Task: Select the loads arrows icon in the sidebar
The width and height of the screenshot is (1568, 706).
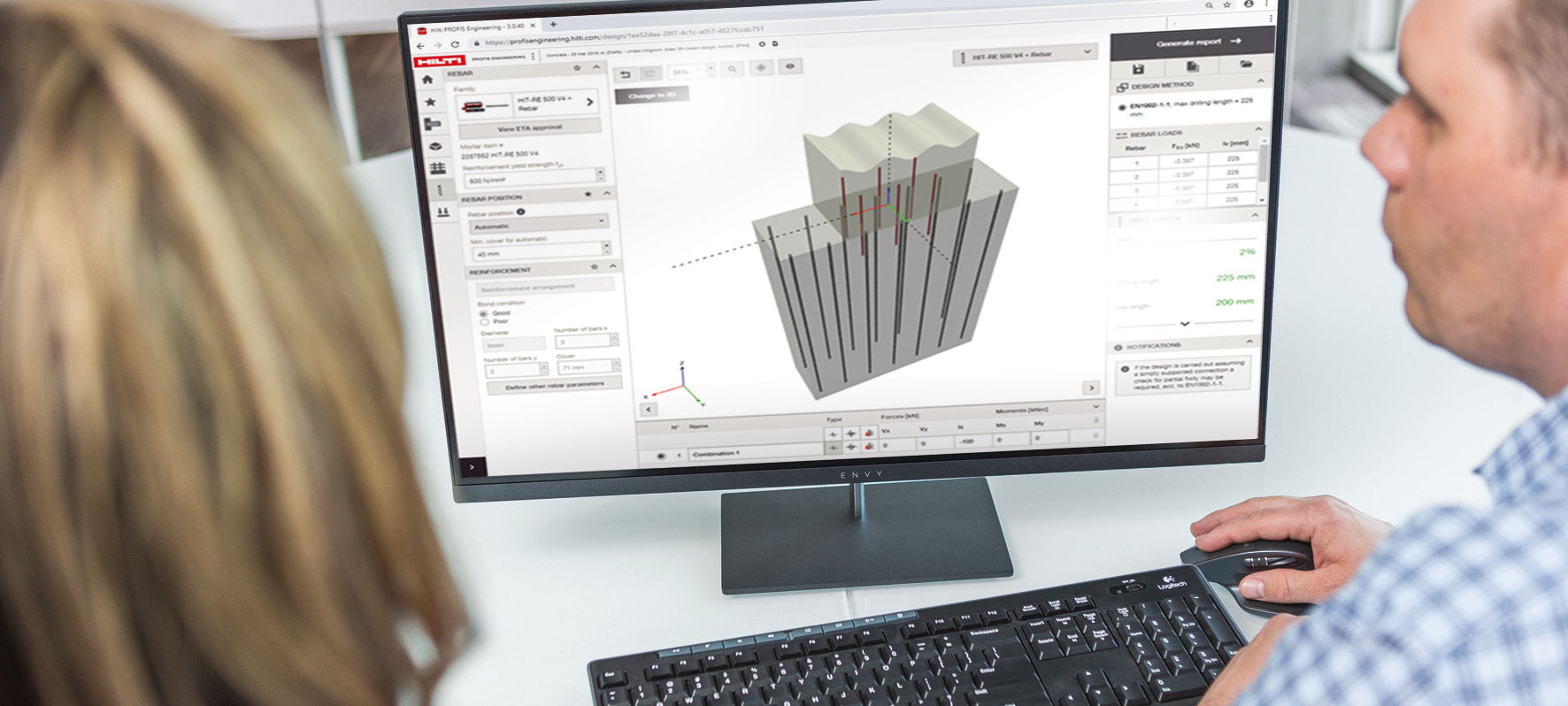Action: pos(442,212)
